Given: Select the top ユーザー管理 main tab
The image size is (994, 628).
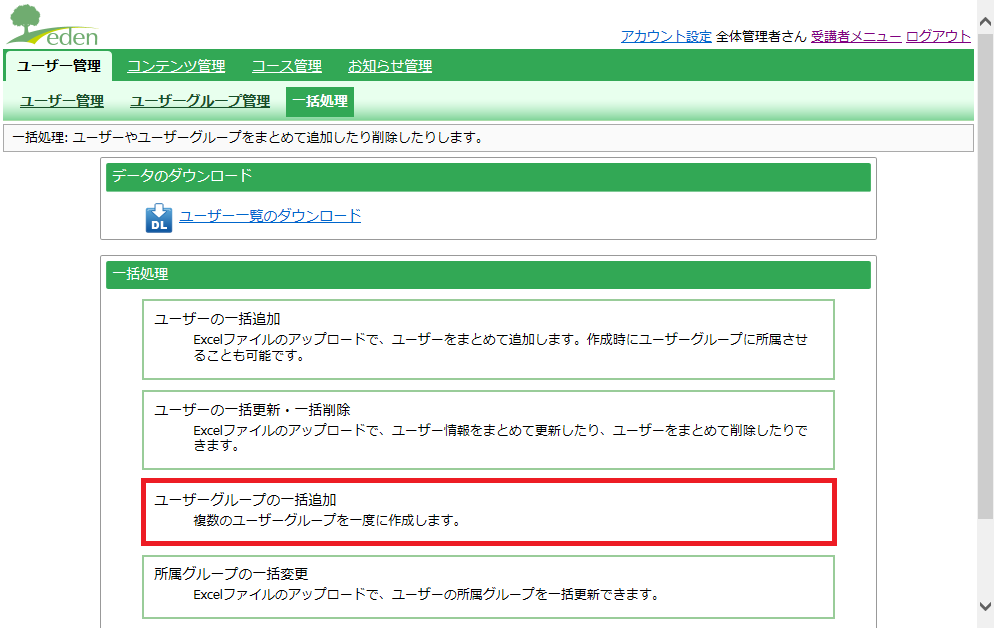Looking at the screenshot, I should (x=59, y=66).
